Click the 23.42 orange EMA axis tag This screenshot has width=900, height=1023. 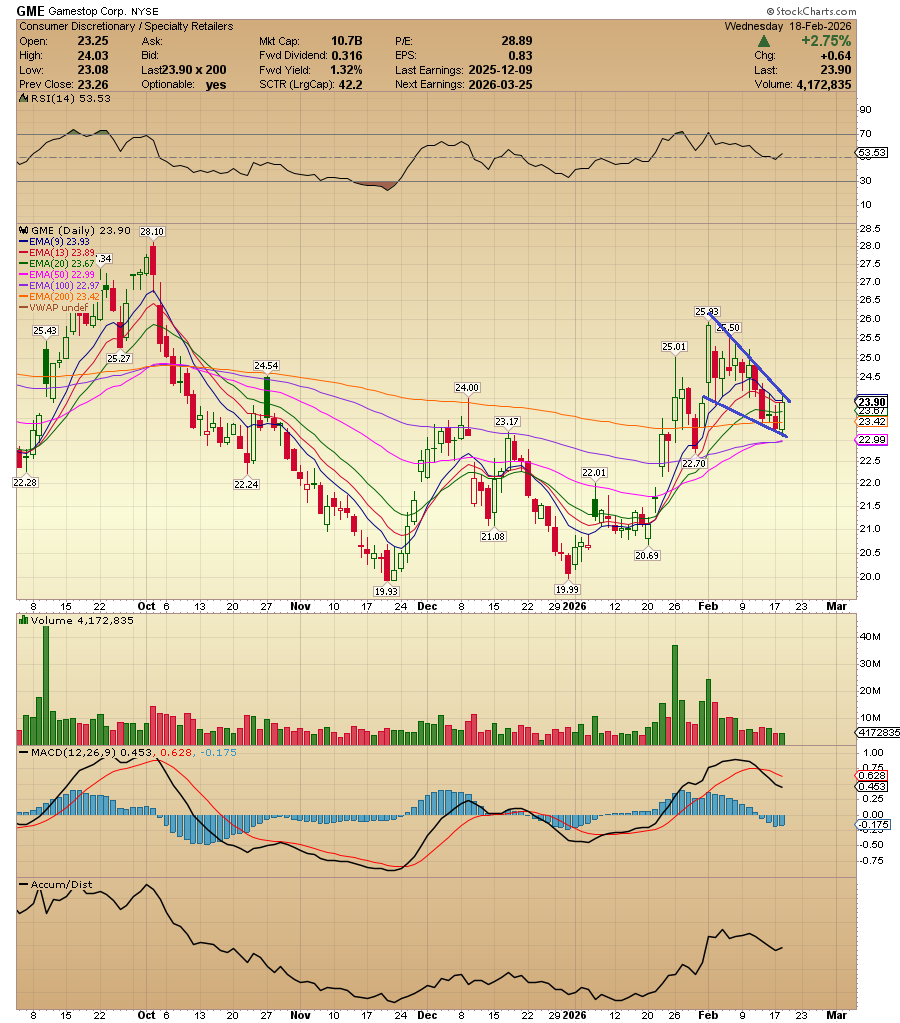[x=872, y=421]
